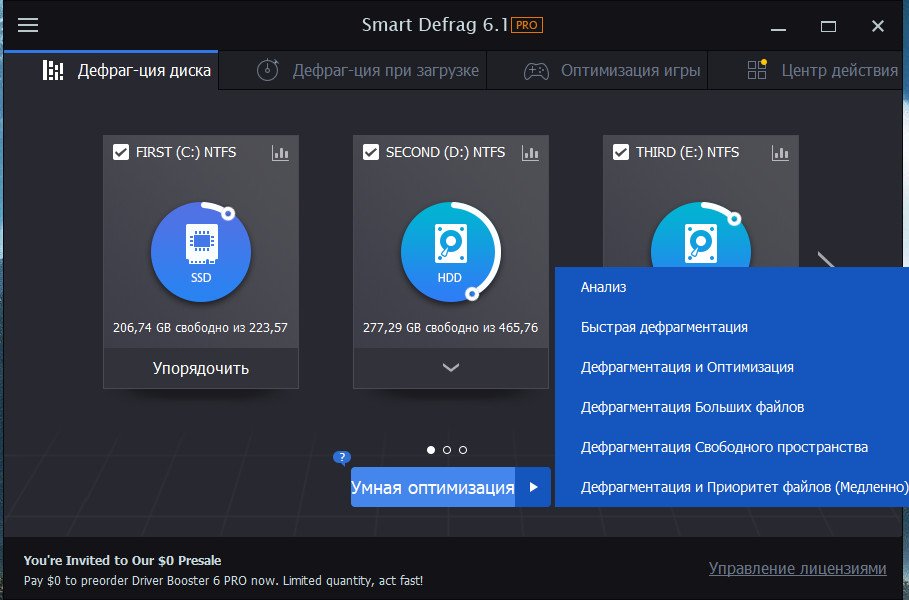This screenshot has height=600, width=909.
Task: Toggle the THIRD (E:) NTFS checkbox
Action: pos(621,152)
